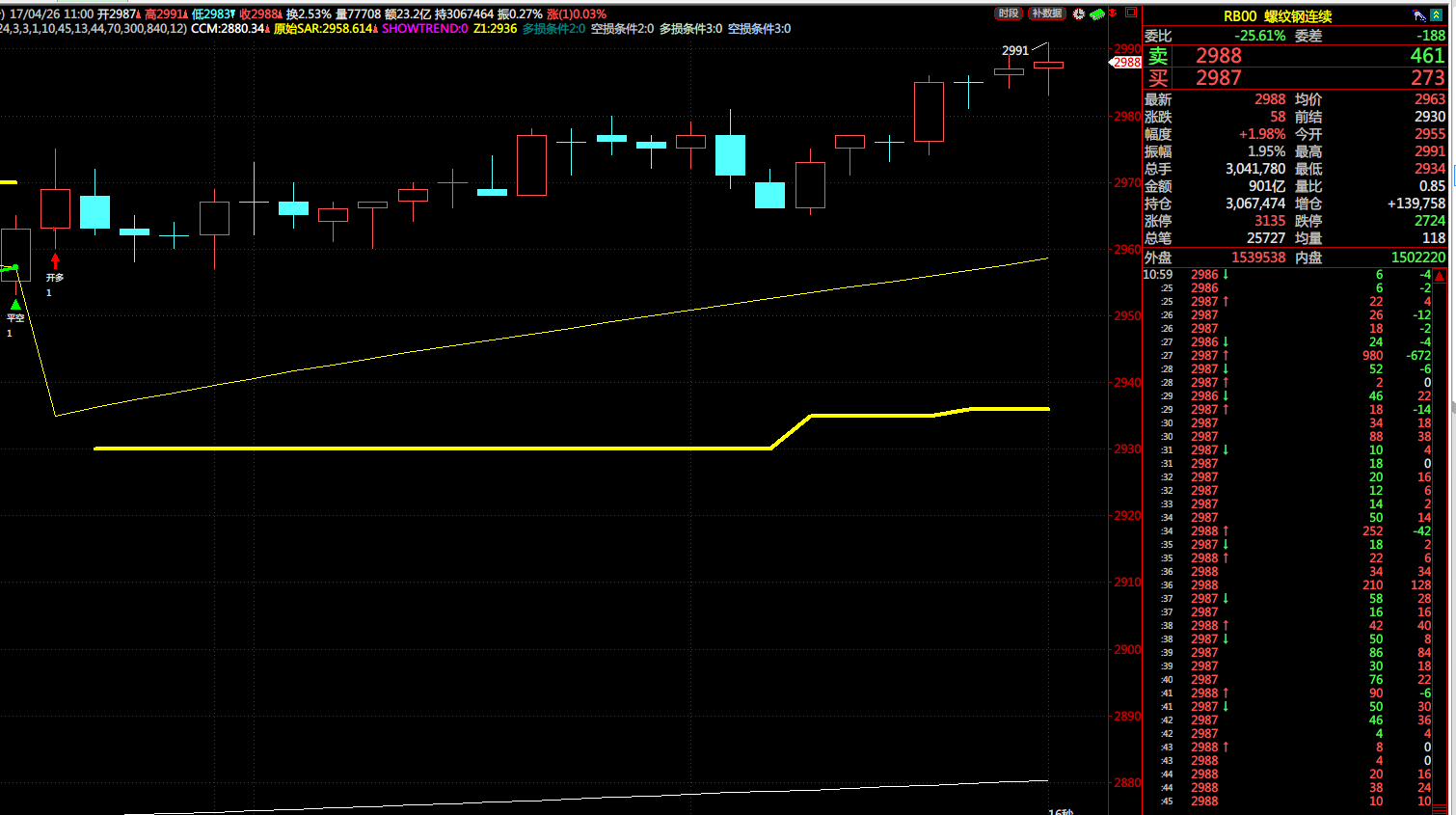
Task: Click the 时段 (time period) button
Action: 1009,14
